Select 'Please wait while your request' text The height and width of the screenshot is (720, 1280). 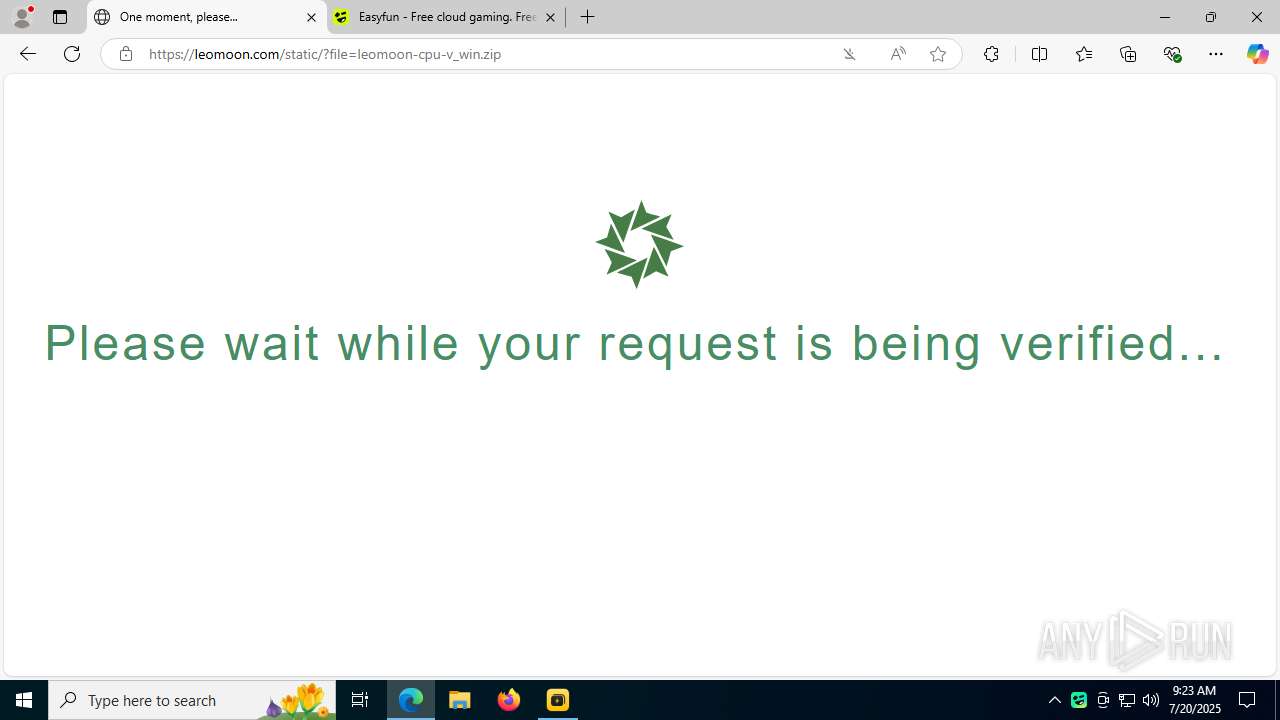tap(411, 343)
